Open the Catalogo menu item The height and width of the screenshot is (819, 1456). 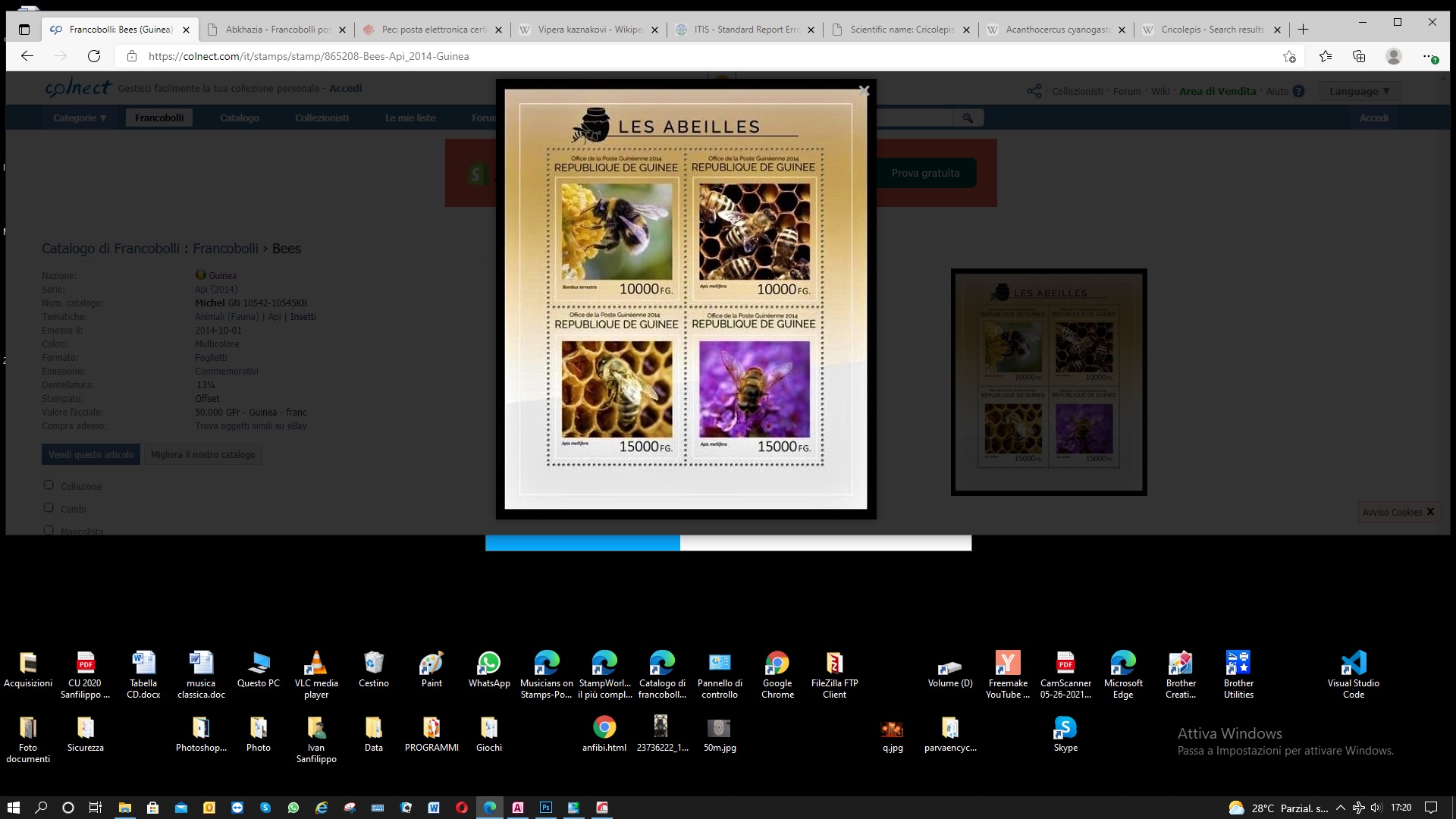[x=240, y=118]
